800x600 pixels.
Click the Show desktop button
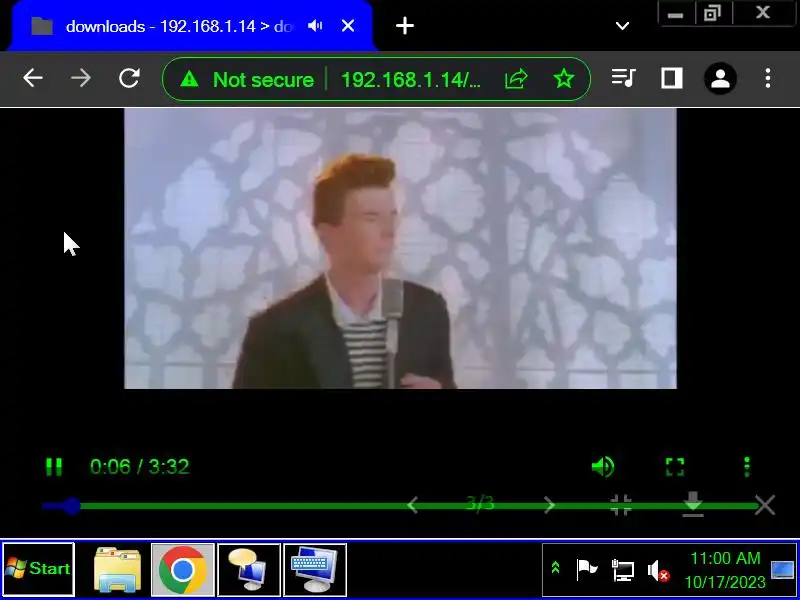click(783, 570)
